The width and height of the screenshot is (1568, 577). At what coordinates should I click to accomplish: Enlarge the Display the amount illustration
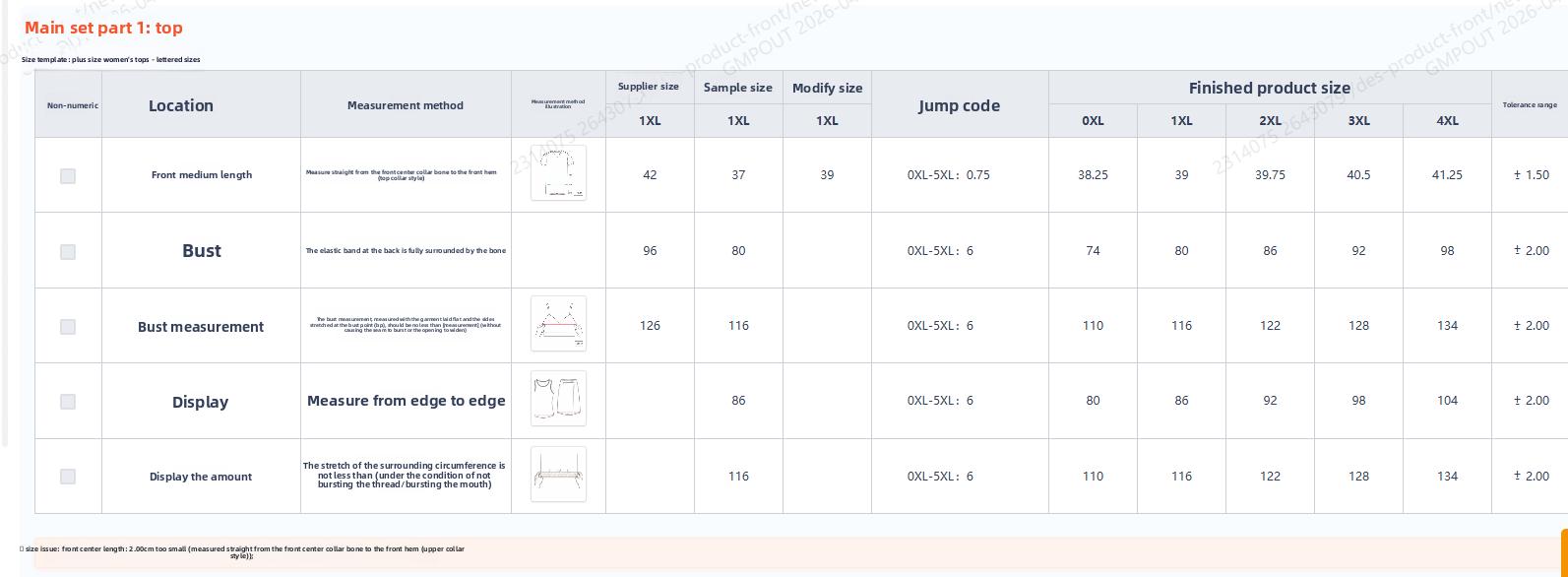coord(558,475)
